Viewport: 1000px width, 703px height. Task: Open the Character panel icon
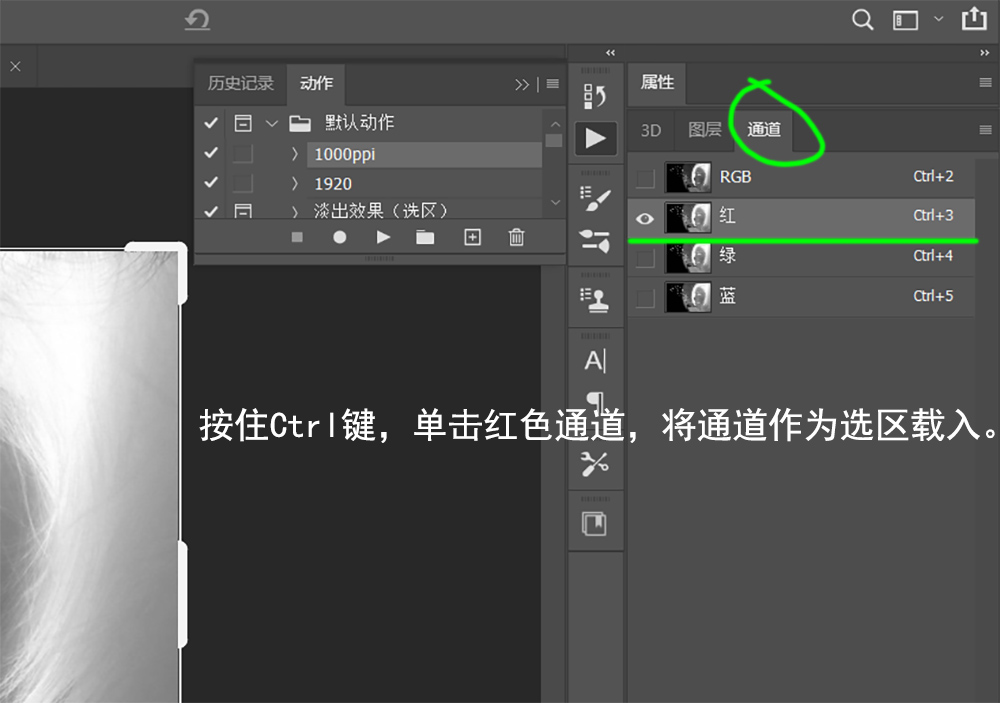point(596,360)
